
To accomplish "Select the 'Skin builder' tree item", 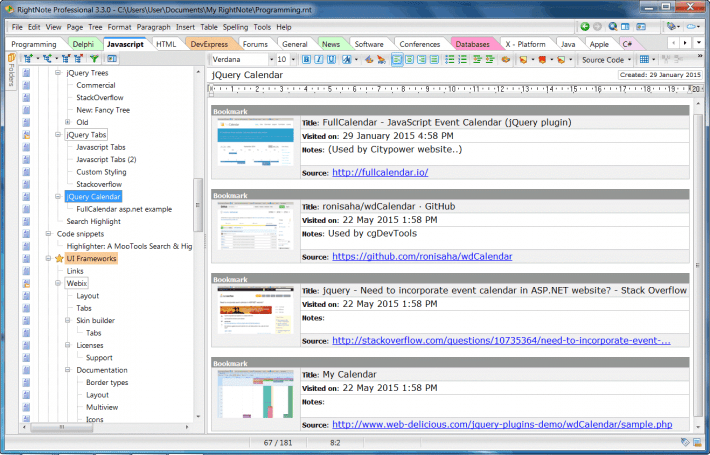I will pos(96,320).
